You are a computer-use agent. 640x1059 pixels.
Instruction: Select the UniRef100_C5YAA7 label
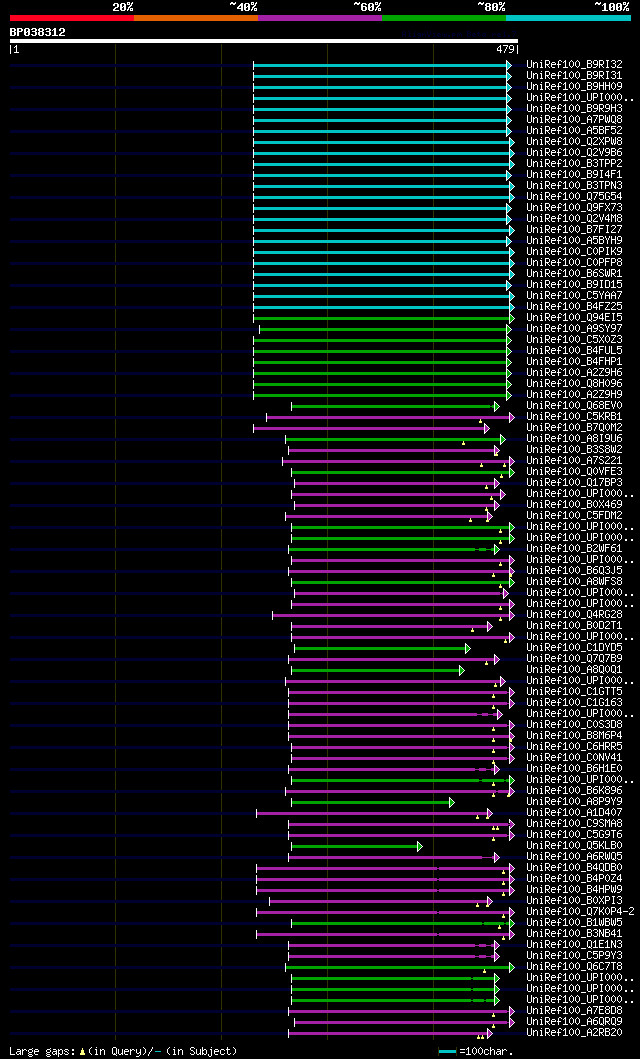575,295
